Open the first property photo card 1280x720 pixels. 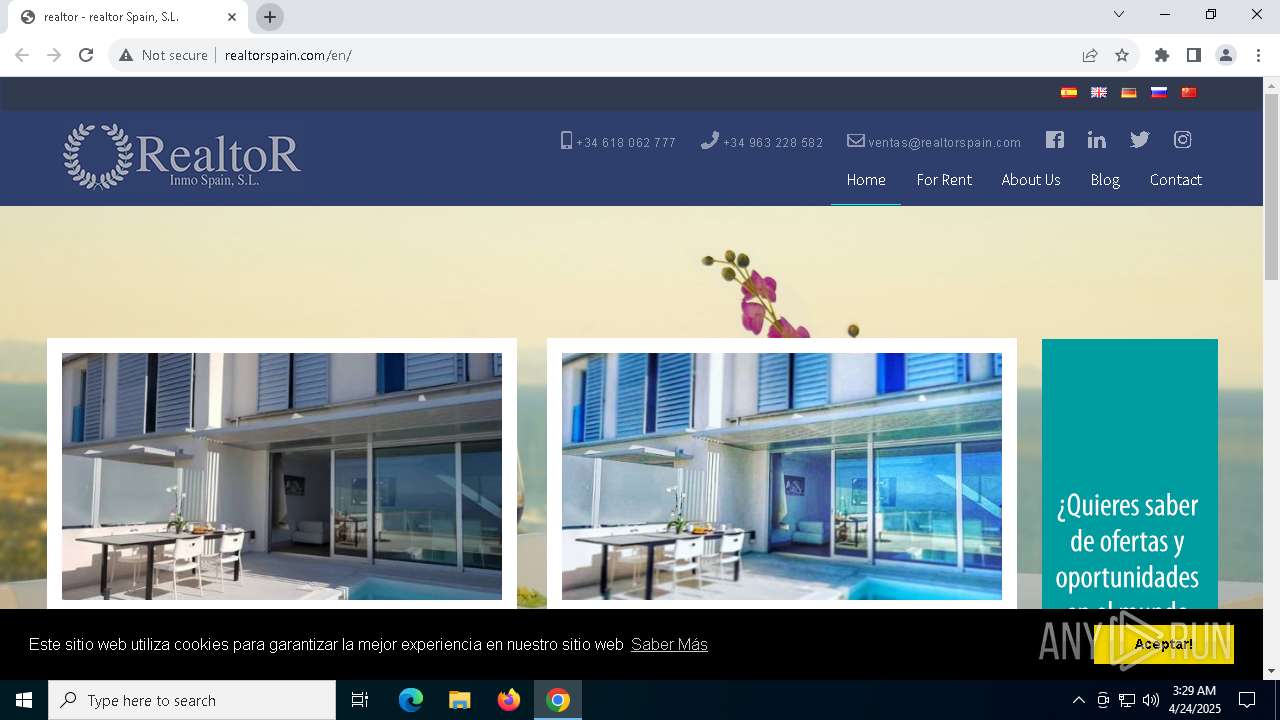282,476
